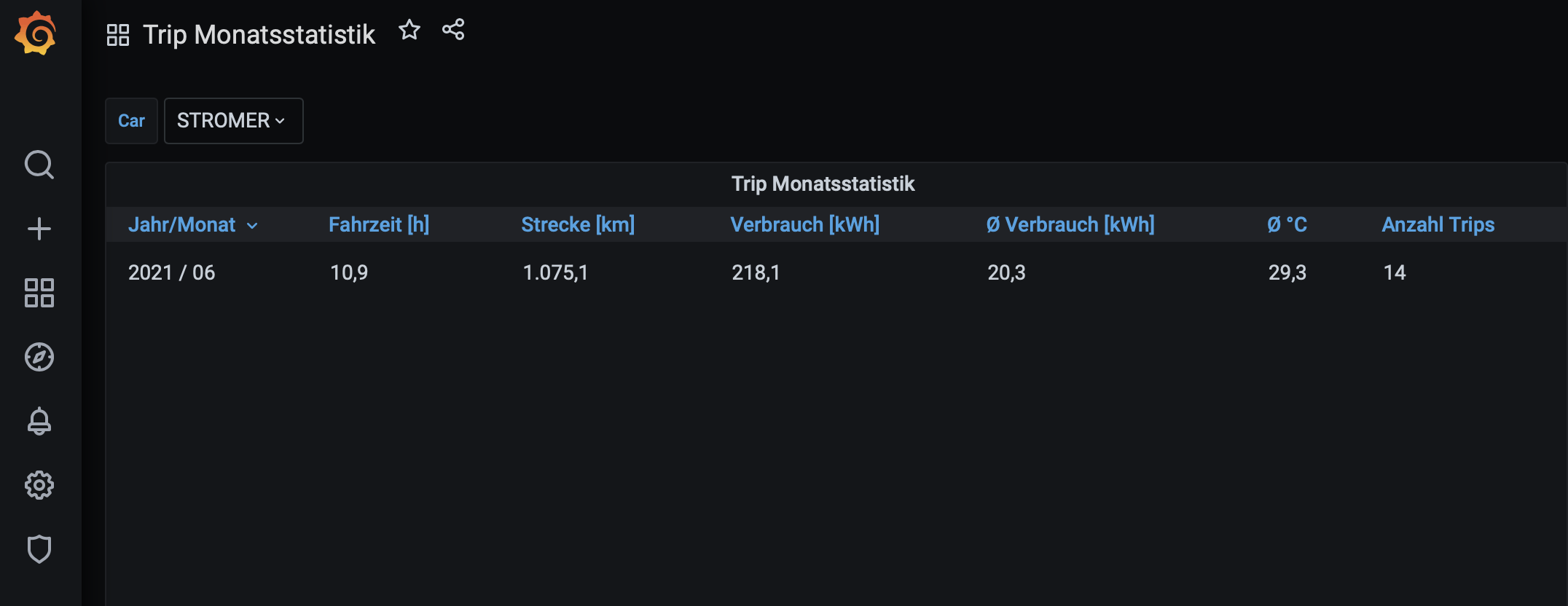Sort by Strecke [km] column header

point(578,224)
